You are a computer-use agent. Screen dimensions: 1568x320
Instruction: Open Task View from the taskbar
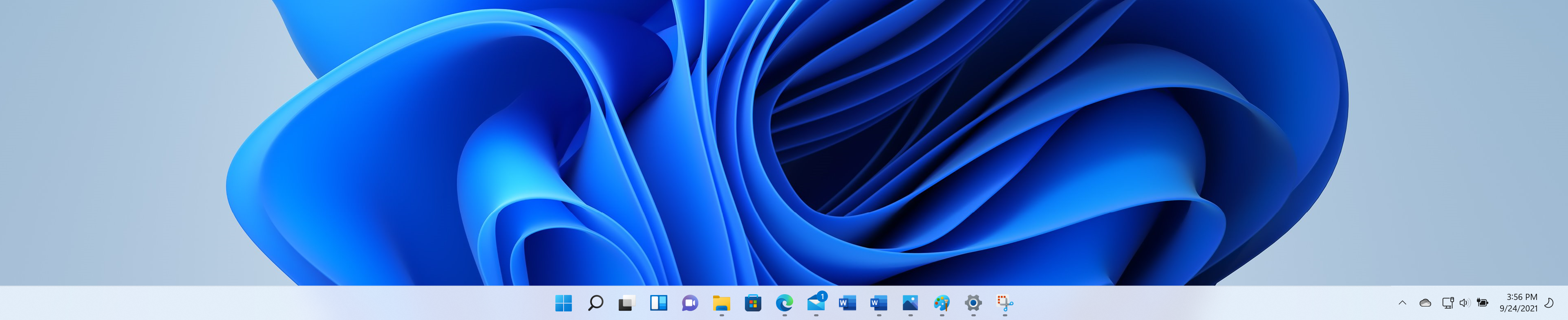click(x=627, y=303)
